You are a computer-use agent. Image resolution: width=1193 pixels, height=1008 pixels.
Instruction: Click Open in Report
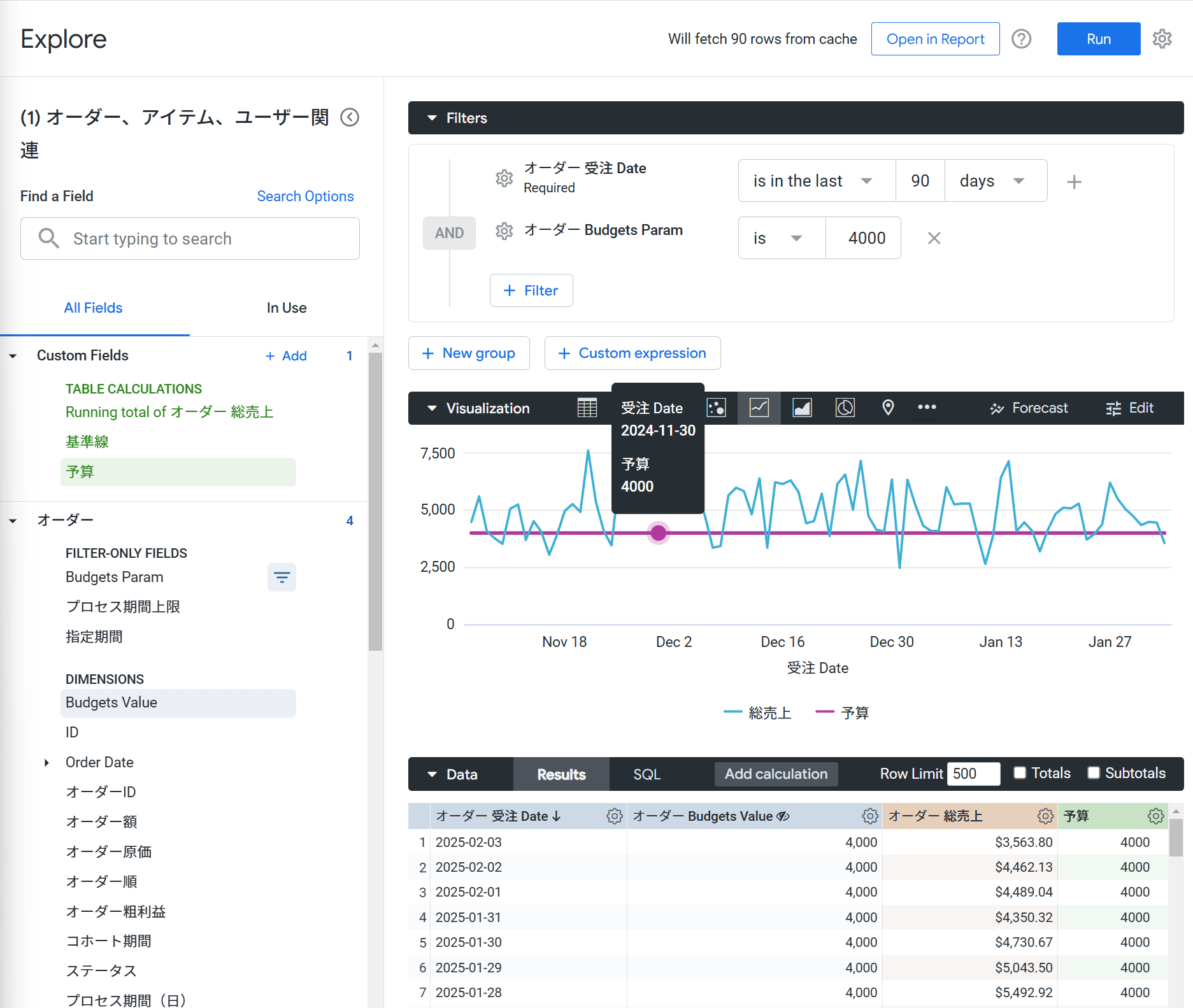click(935, 39)
